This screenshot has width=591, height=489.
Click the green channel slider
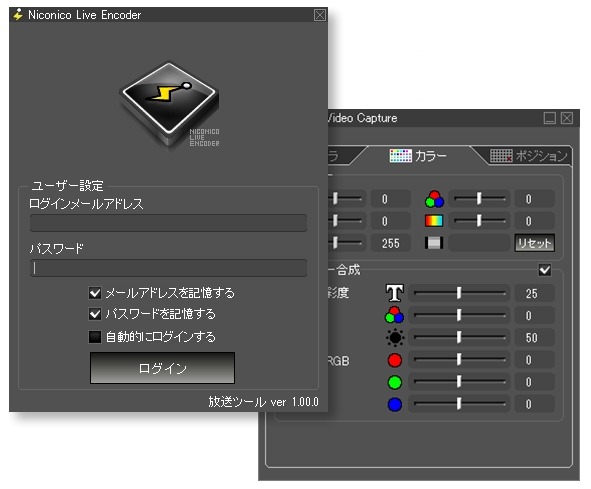pyautogui.click(x=459, y=382)
